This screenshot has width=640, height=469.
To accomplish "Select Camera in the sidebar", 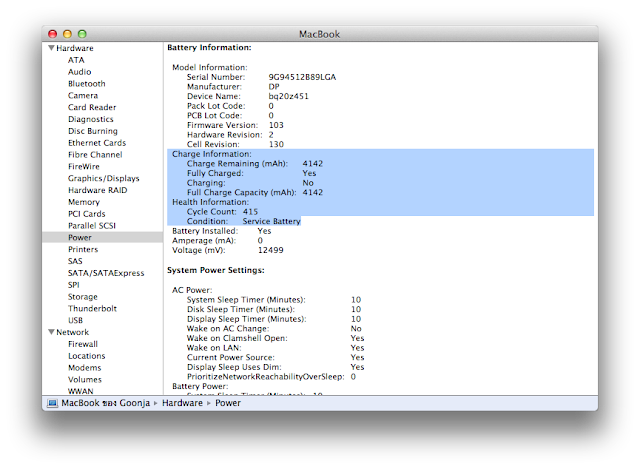I will pyautogui.click(x=83, y=96).
